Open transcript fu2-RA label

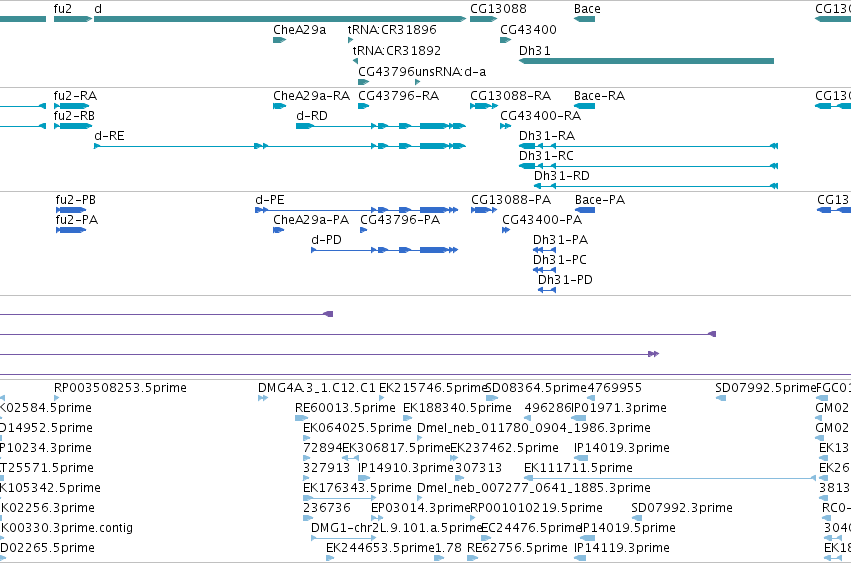[x=75, y=96]
